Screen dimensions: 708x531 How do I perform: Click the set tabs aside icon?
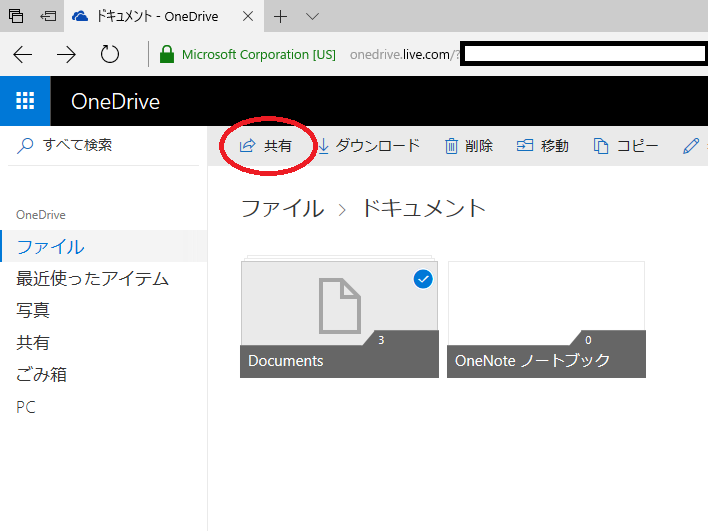pyautogui.click(x=48, y=16)
